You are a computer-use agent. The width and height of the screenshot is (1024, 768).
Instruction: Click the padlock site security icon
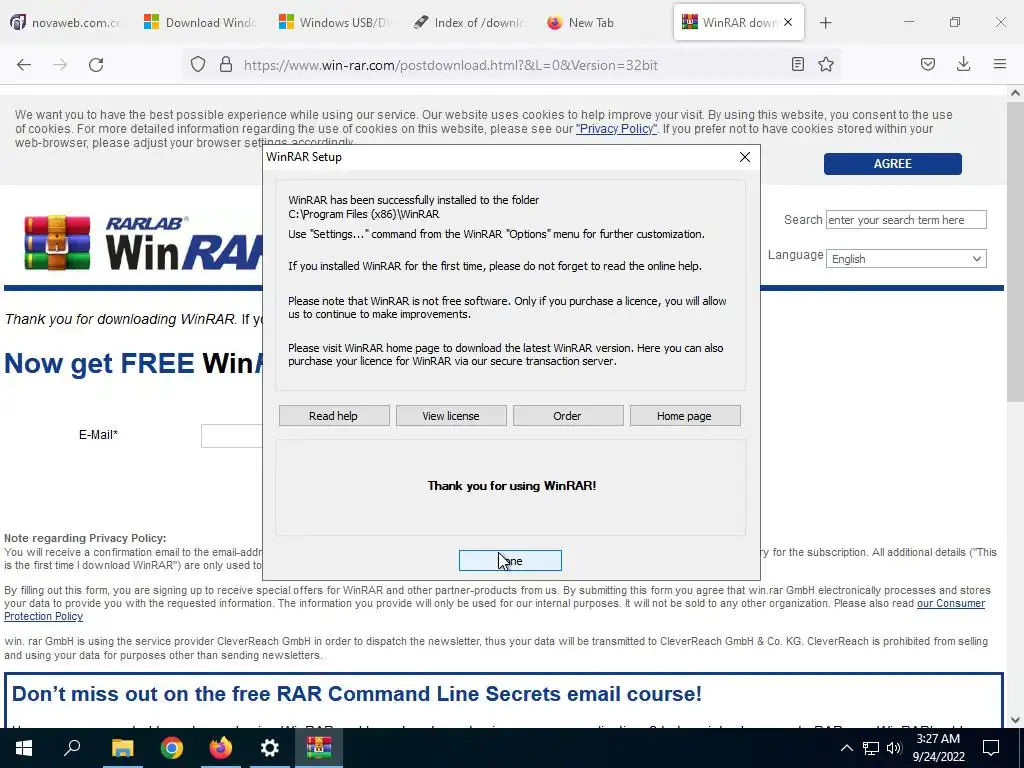pyautogui.click(x=226, y=65)
